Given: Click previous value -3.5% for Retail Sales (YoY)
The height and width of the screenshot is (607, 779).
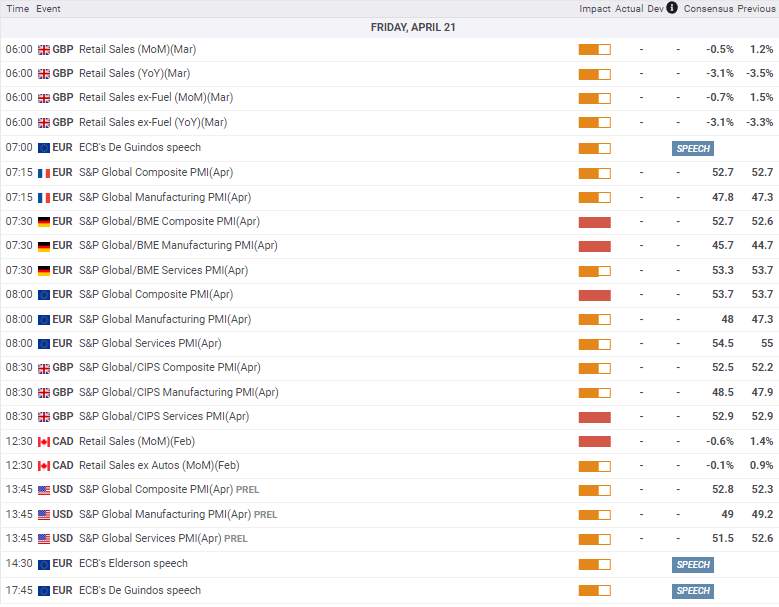Looking at the screenshot, I should click(759, 73).
